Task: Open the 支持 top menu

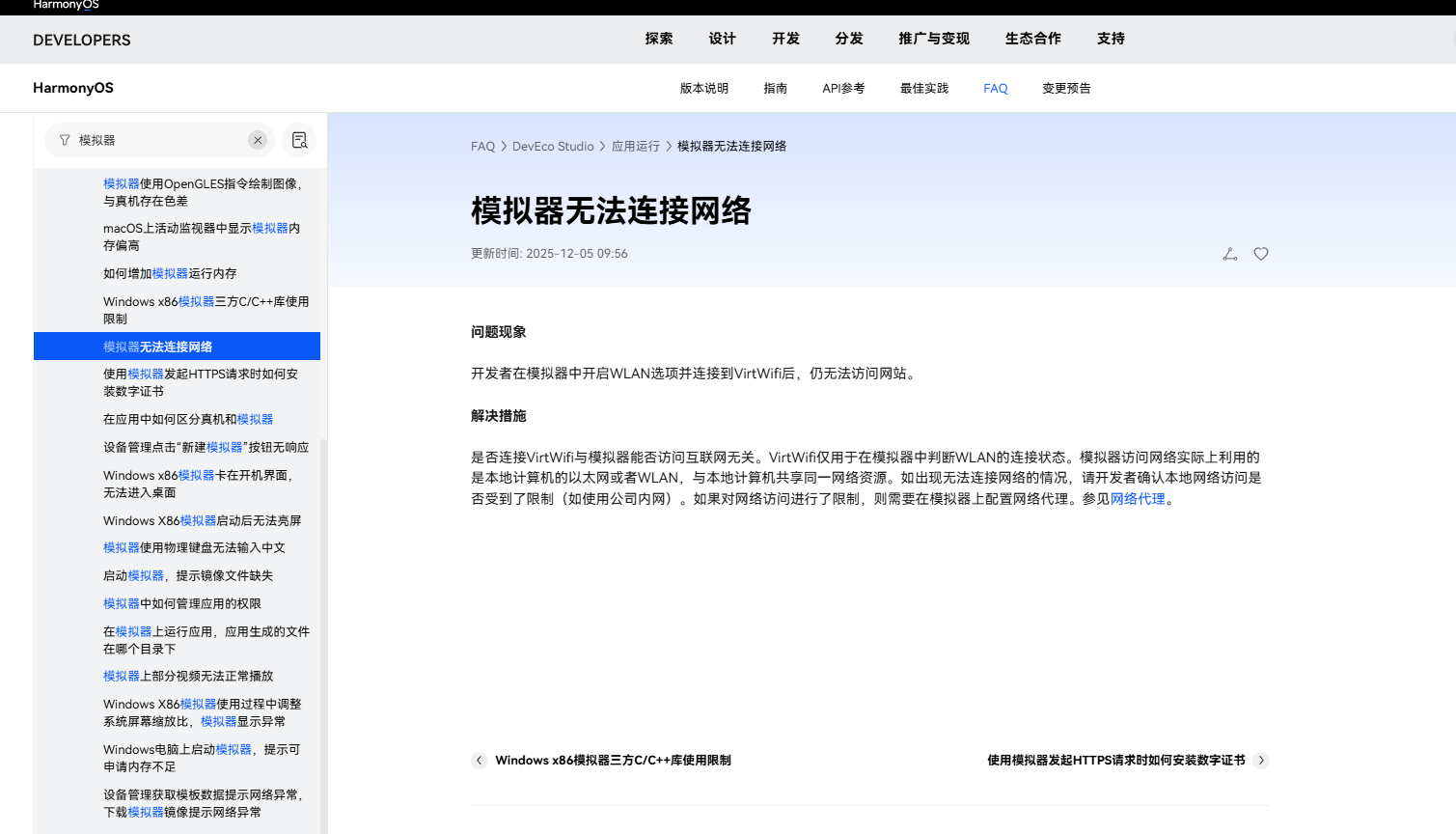Action: tap(1112, 39)
